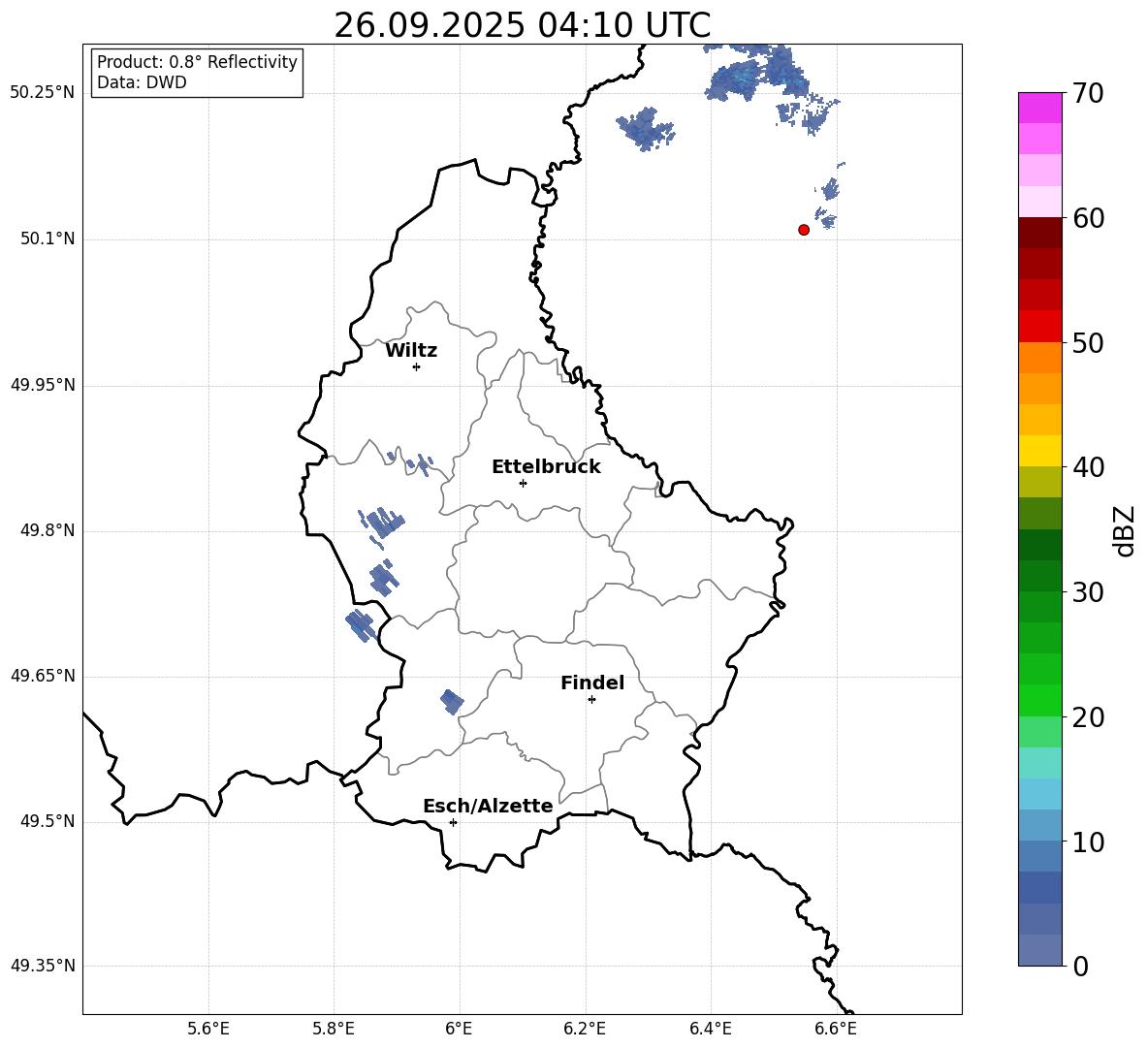Click the colorbar label 'dBZ'
Screen dimensions: 1148x1048
1126,530
